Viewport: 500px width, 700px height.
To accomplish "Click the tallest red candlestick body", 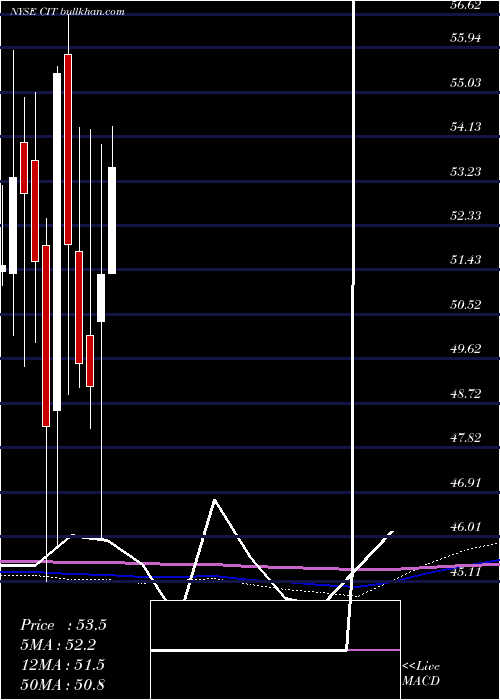I will click(x=68, y=150).
